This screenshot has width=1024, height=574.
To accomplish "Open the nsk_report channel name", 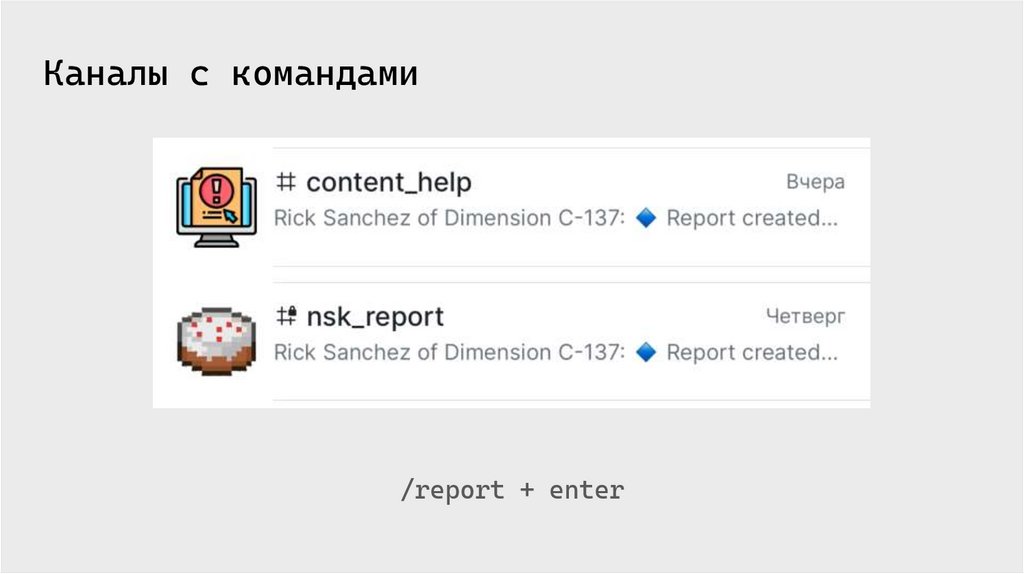I will click(374, 317).
